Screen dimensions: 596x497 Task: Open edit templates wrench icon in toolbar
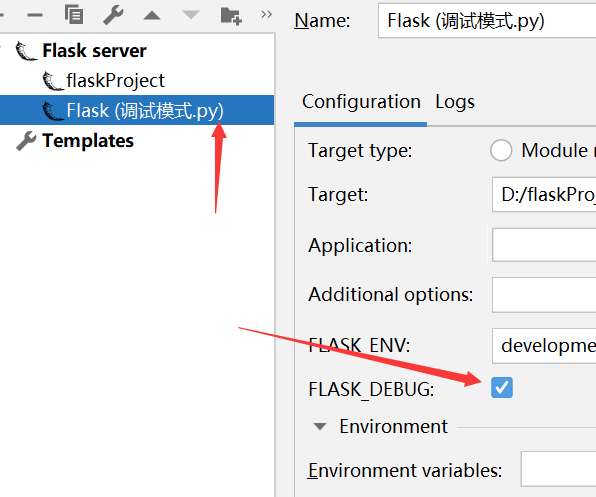[113, 15]
